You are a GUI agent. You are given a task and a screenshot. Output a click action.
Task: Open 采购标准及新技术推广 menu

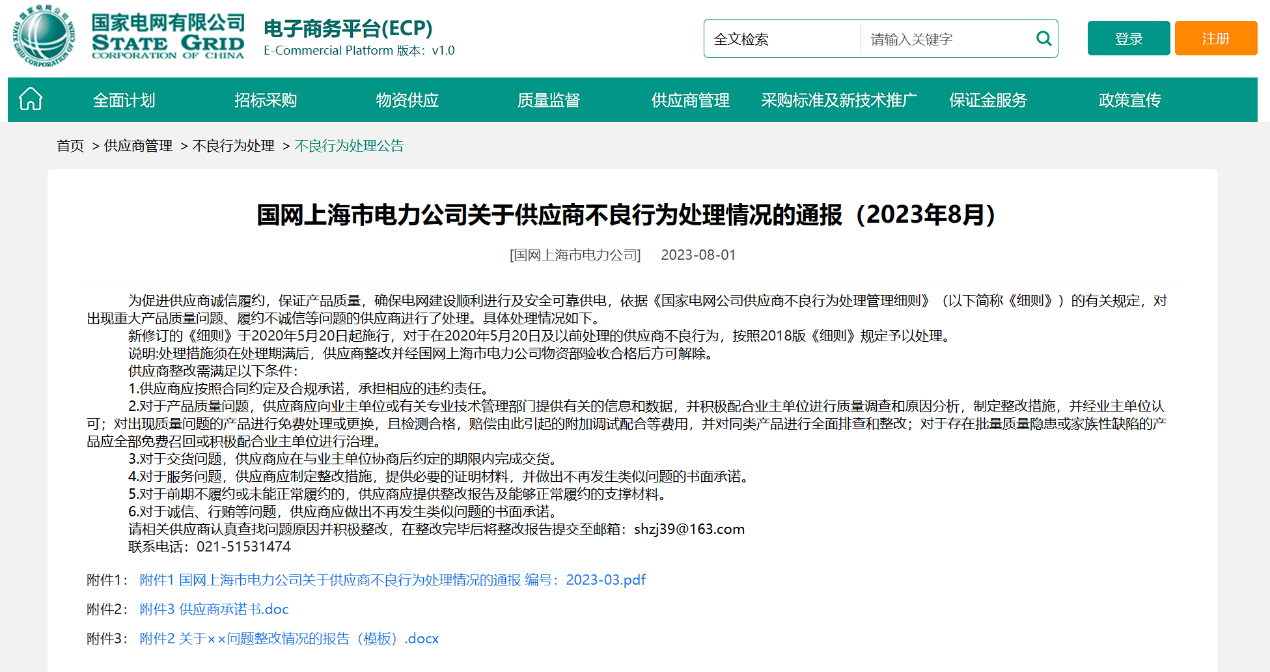point(838,100)
